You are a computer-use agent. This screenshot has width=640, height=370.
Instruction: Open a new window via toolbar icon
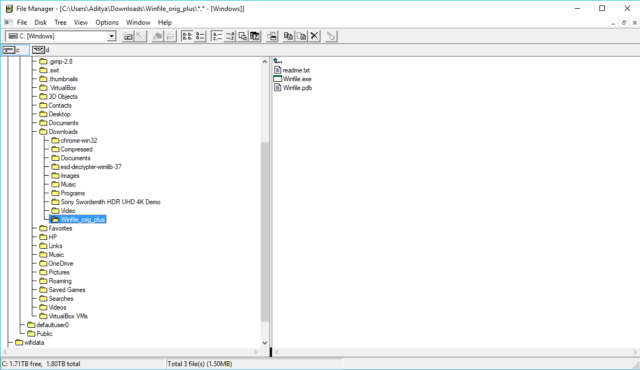click(x=272, y=36)
